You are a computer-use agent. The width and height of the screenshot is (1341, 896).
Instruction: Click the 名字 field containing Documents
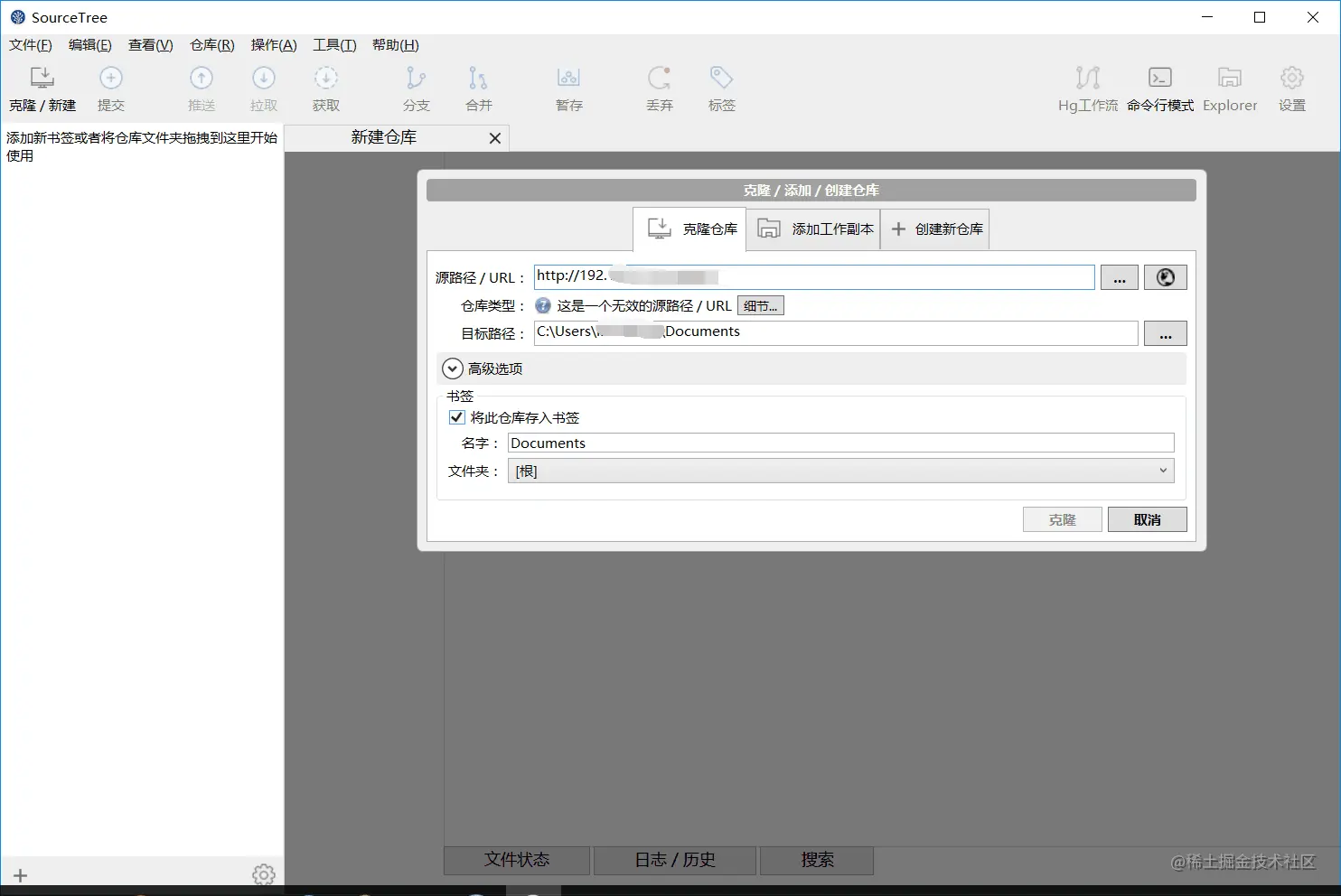tap(839, 443)
